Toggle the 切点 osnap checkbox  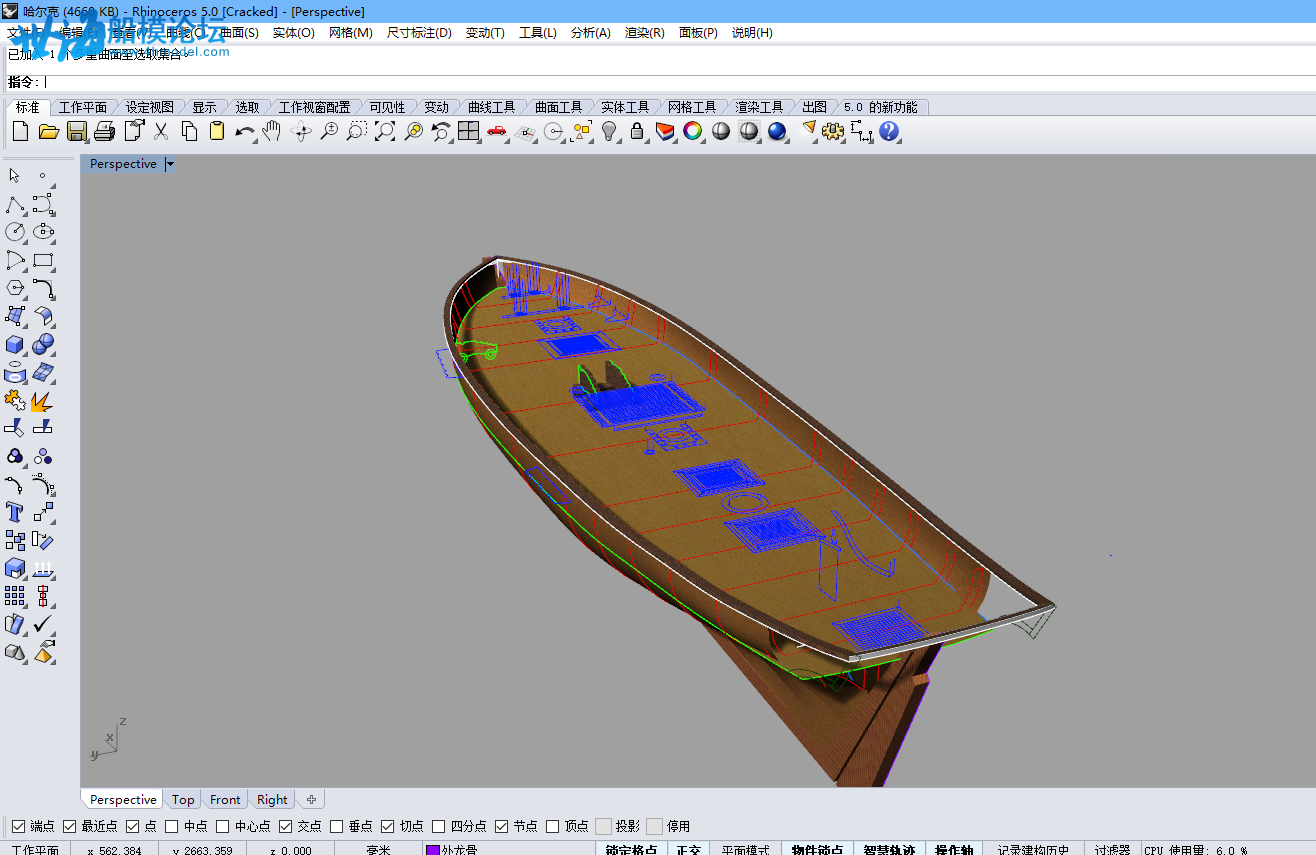(x=388, y=826)
